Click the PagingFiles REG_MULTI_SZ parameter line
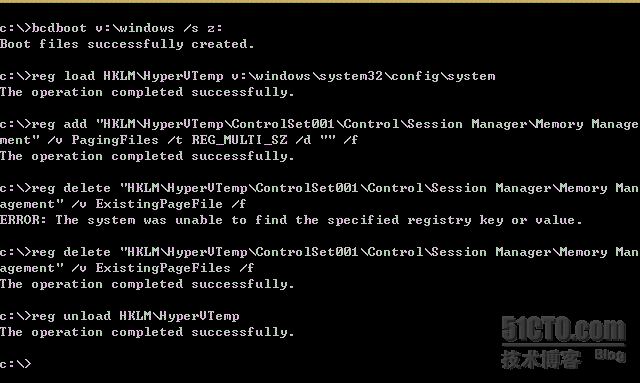640x383 pixels. 179,140
